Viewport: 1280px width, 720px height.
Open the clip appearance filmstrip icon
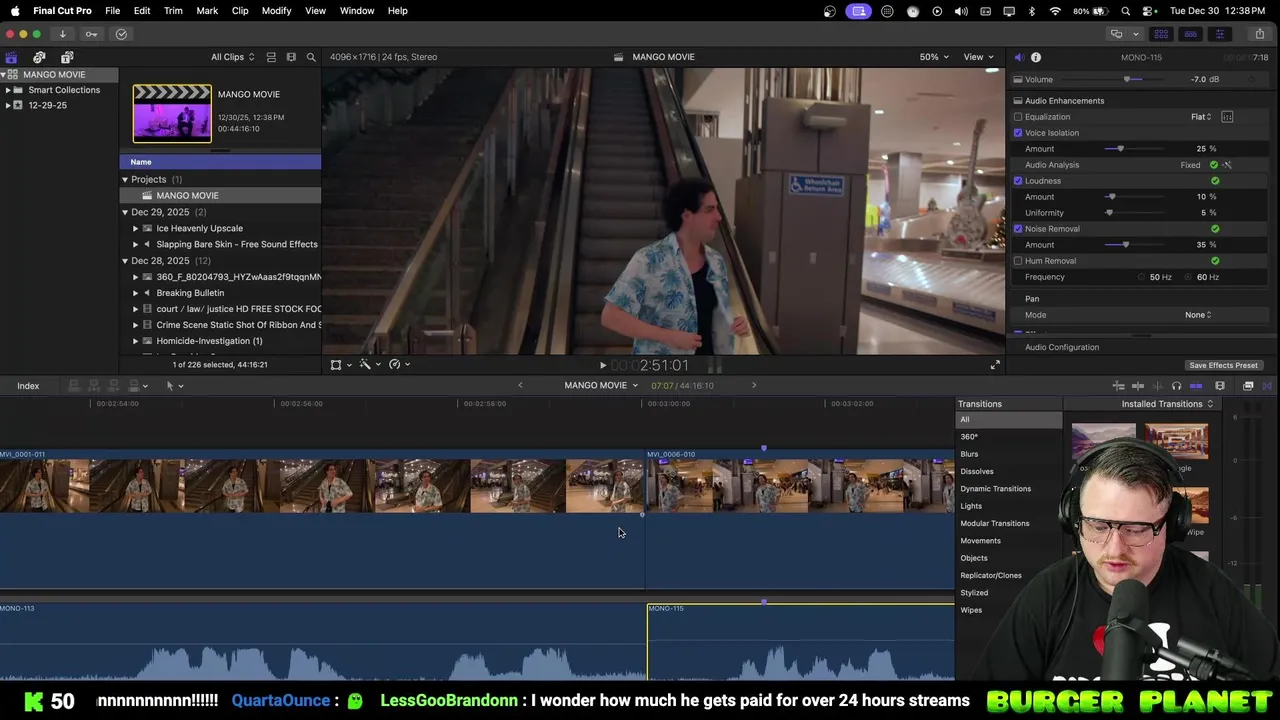point(1220,386)
